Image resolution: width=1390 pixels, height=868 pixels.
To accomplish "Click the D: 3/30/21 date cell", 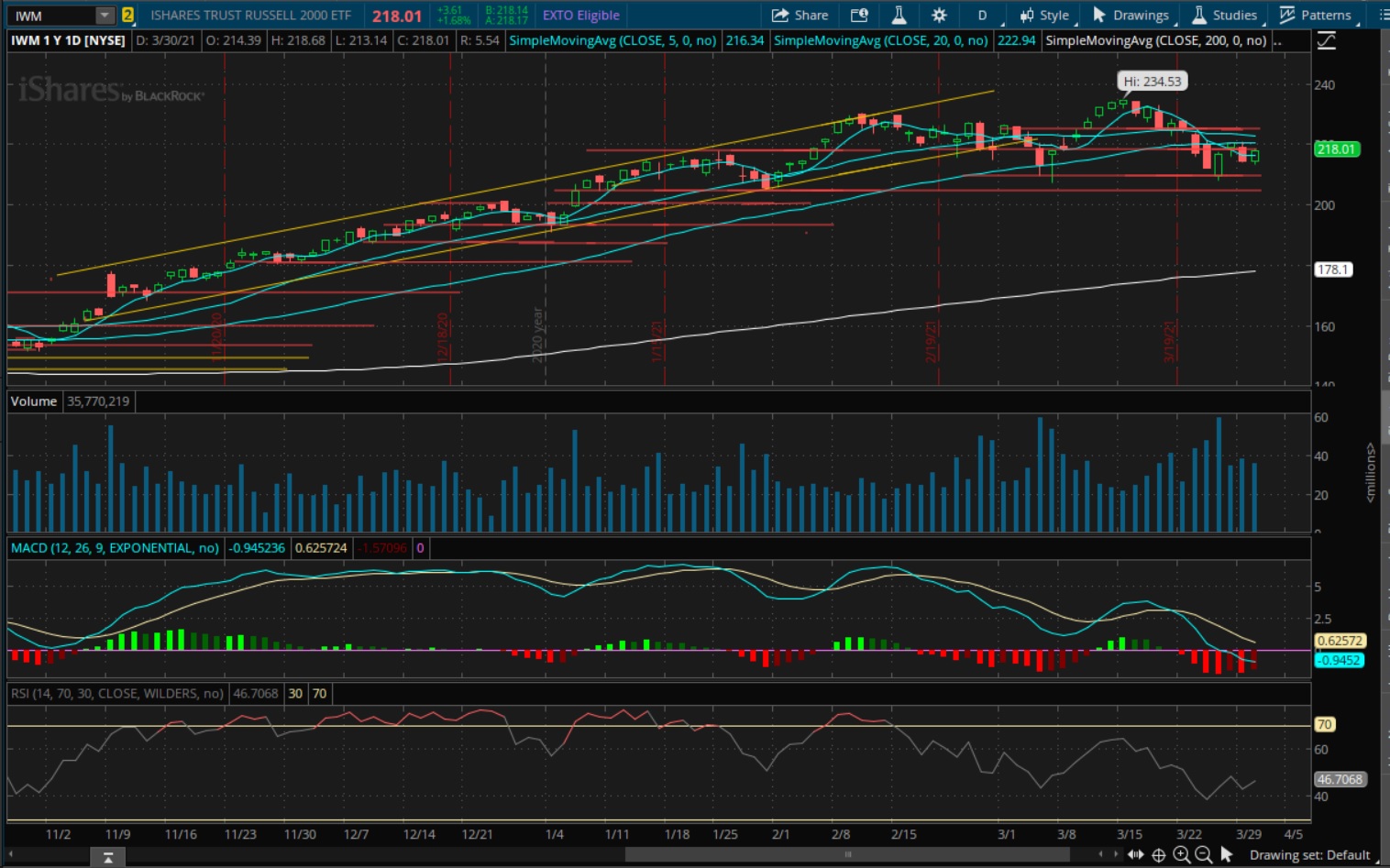I will (166, 40).
